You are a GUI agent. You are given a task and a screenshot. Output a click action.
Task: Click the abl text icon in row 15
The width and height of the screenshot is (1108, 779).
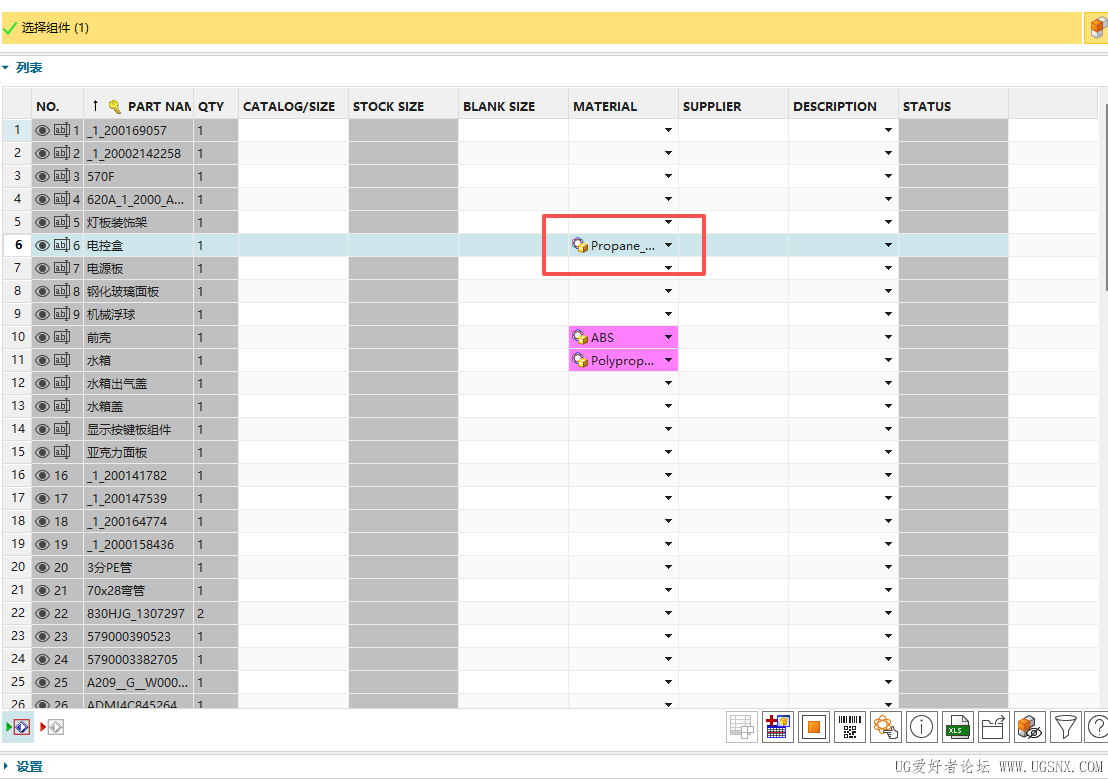point(62,452)
